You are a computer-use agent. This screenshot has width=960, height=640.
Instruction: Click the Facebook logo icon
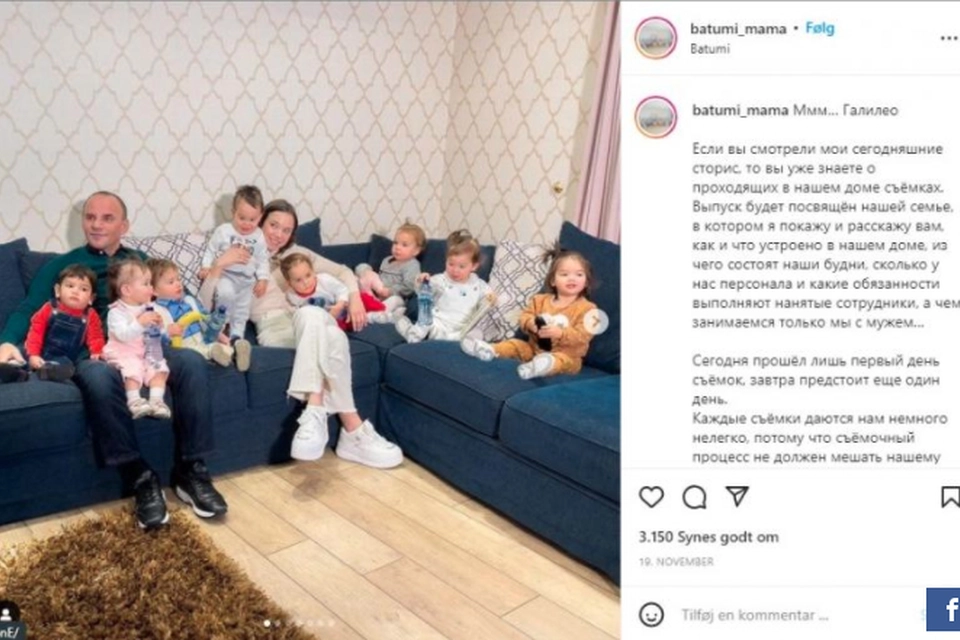point(943,609)
